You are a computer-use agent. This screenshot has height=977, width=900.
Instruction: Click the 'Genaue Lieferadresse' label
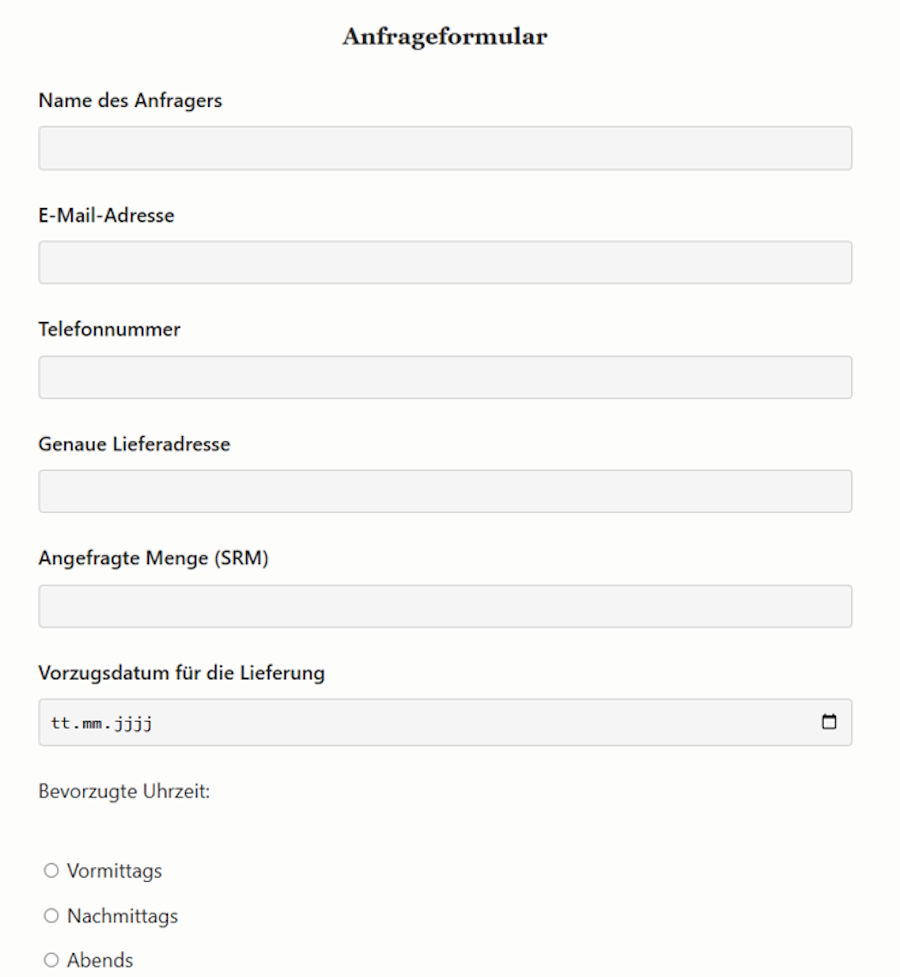134,444
